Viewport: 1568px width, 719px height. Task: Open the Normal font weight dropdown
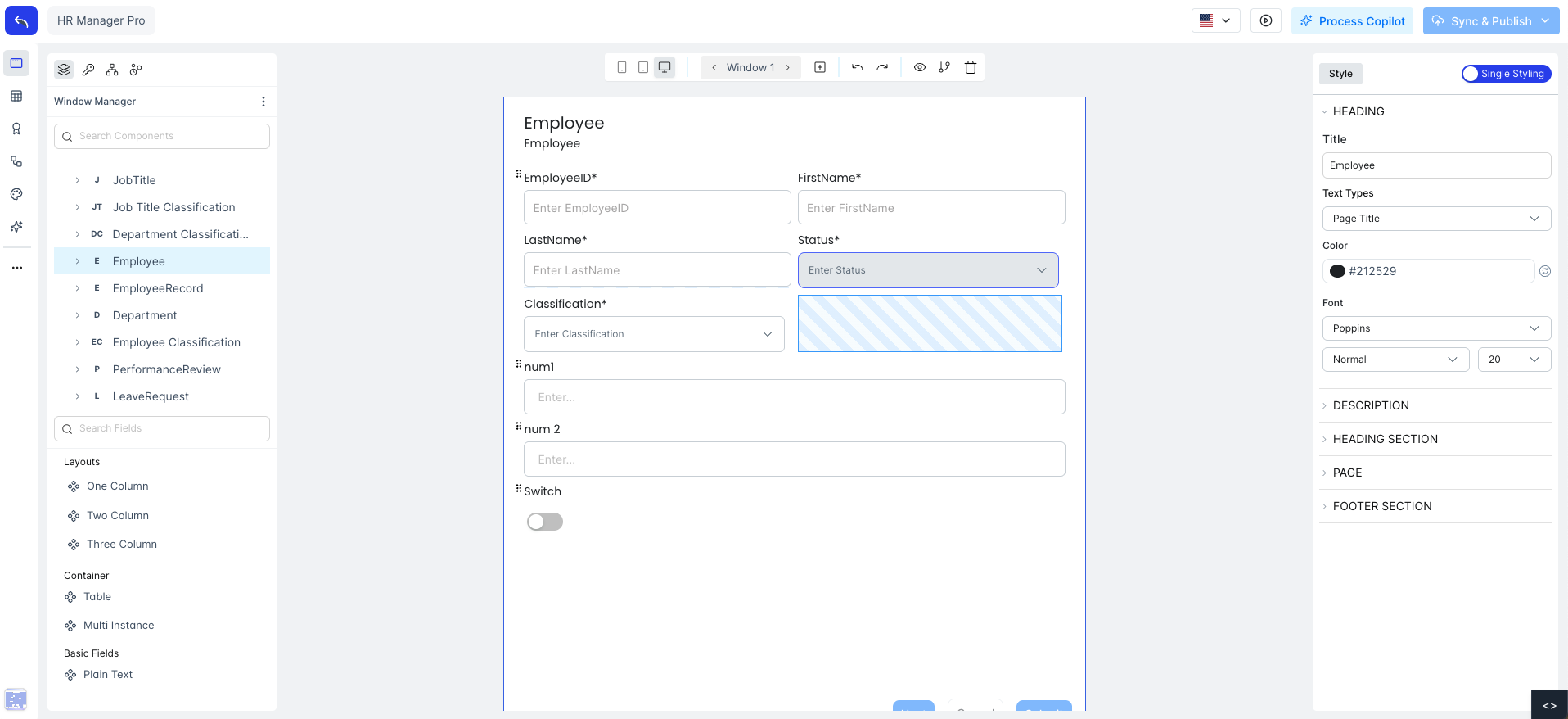click(x=1395, y=359)
